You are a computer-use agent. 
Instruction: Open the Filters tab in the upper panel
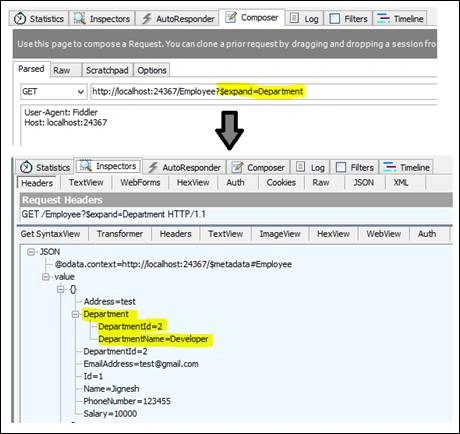348,18
